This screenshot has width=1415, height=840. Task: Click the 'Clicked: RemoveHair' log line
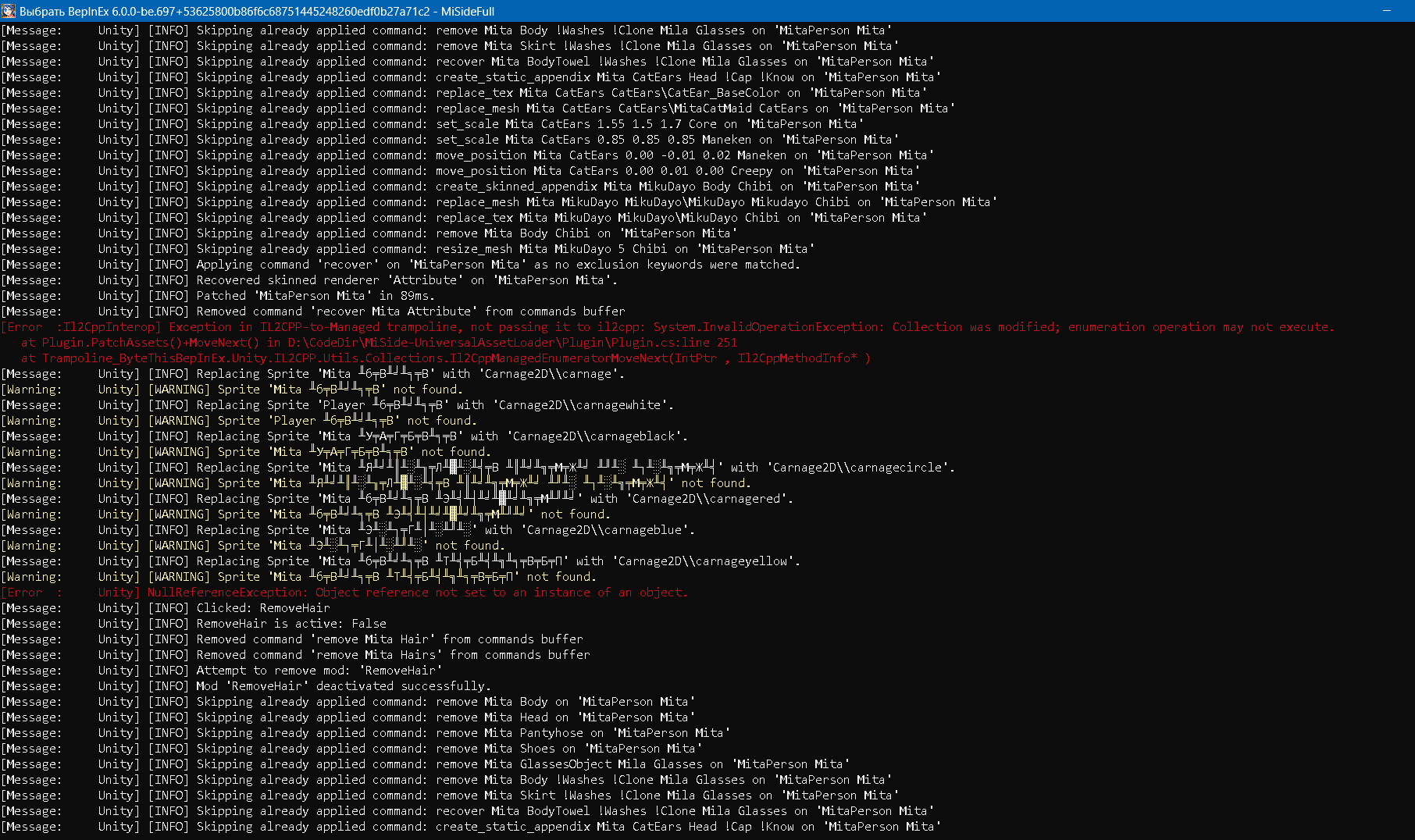point(263,608)
